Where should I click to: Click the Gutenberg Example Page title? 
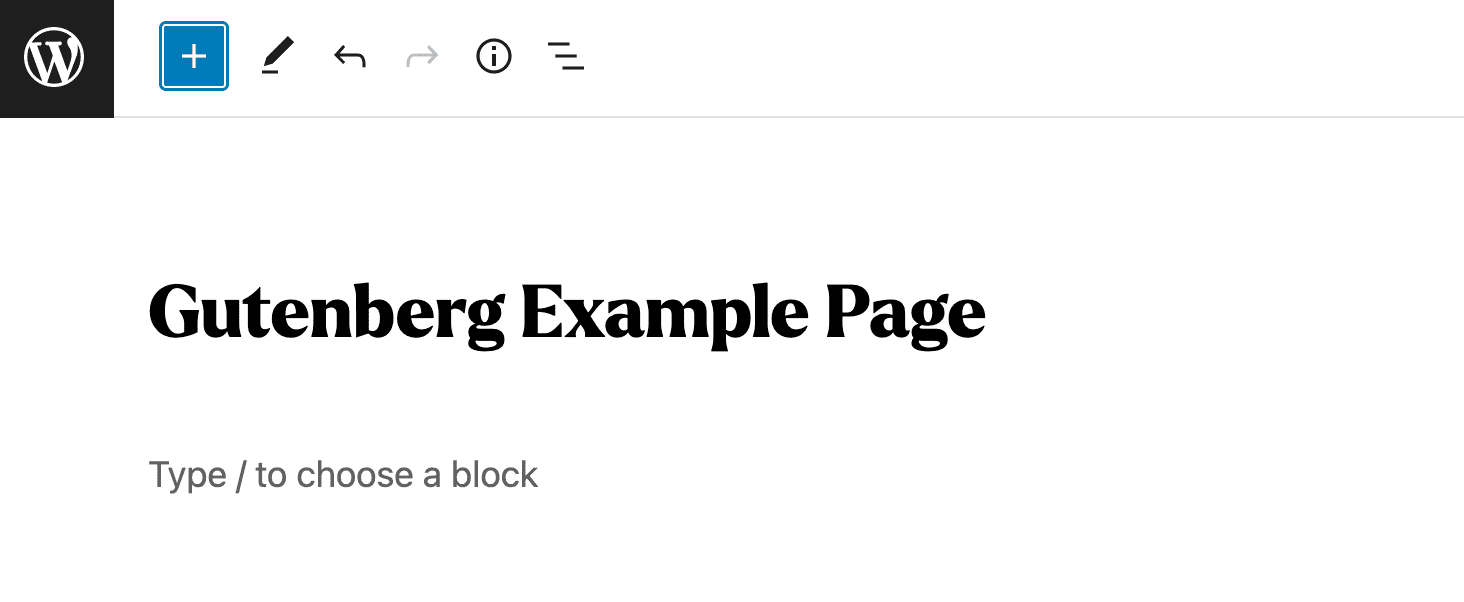tap(566, 313)
